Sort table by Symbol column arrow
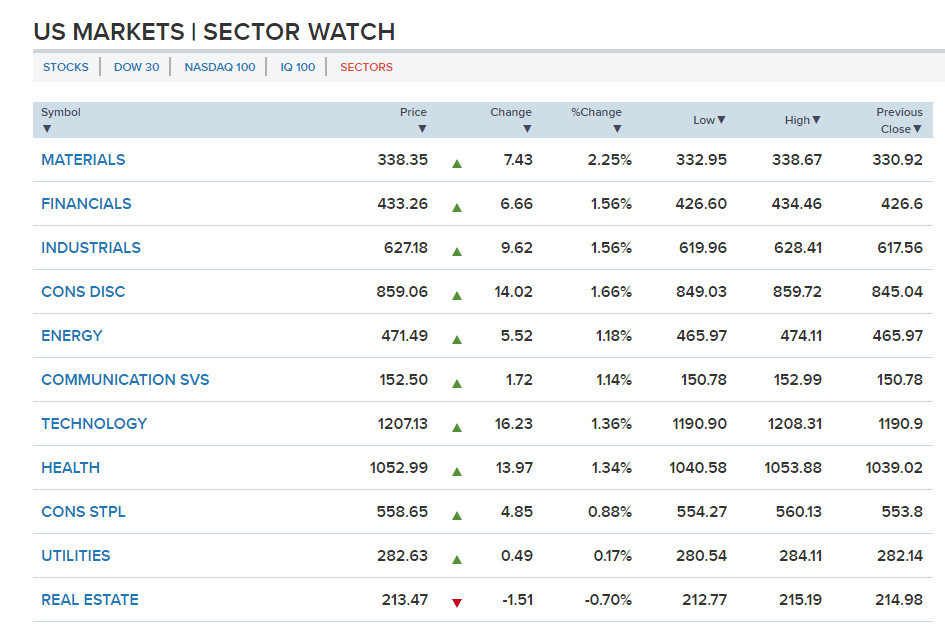The image size is (945, 638). tap(47, 129)
